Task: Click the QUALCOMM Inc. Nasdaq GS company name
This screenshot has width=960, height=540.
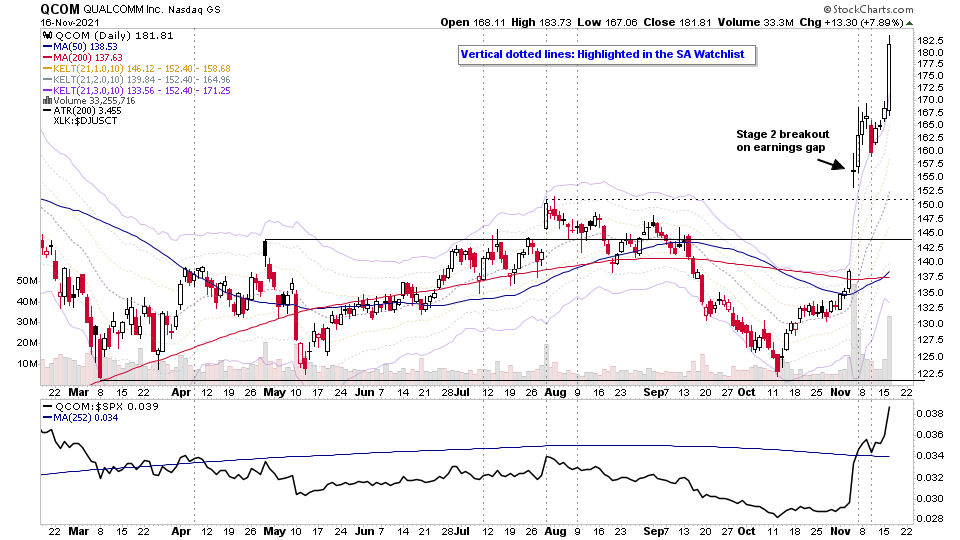Action: tap(151, 10)
